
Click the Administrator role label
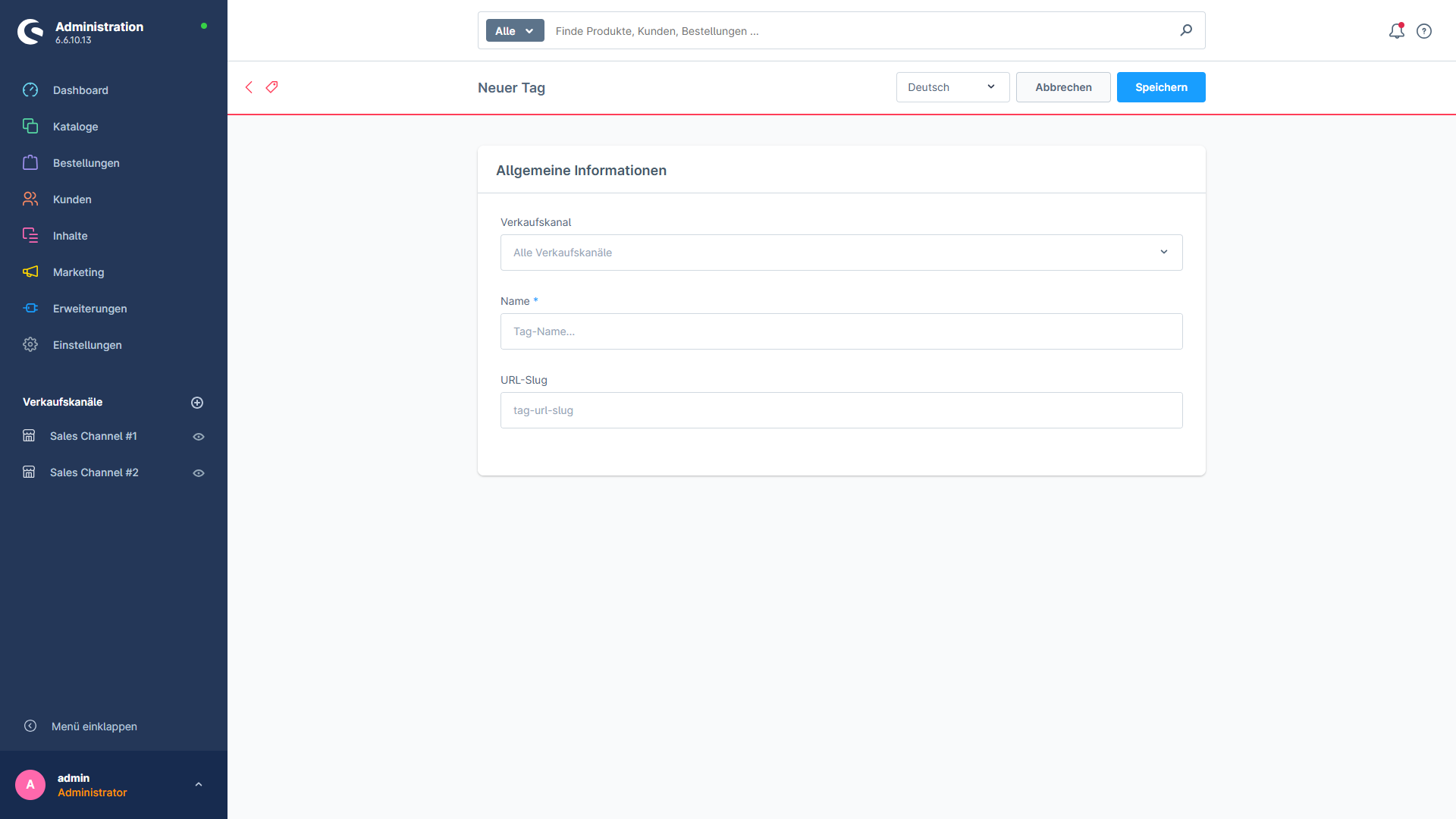click(93, 792)
